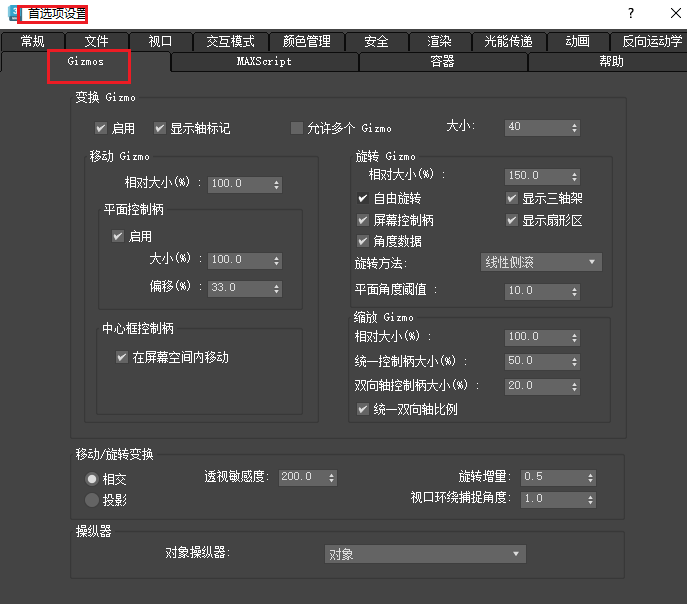Open the 颜色管理 tab
The image size is (687, 604).
pyautogui.click(x=306, y=42)
